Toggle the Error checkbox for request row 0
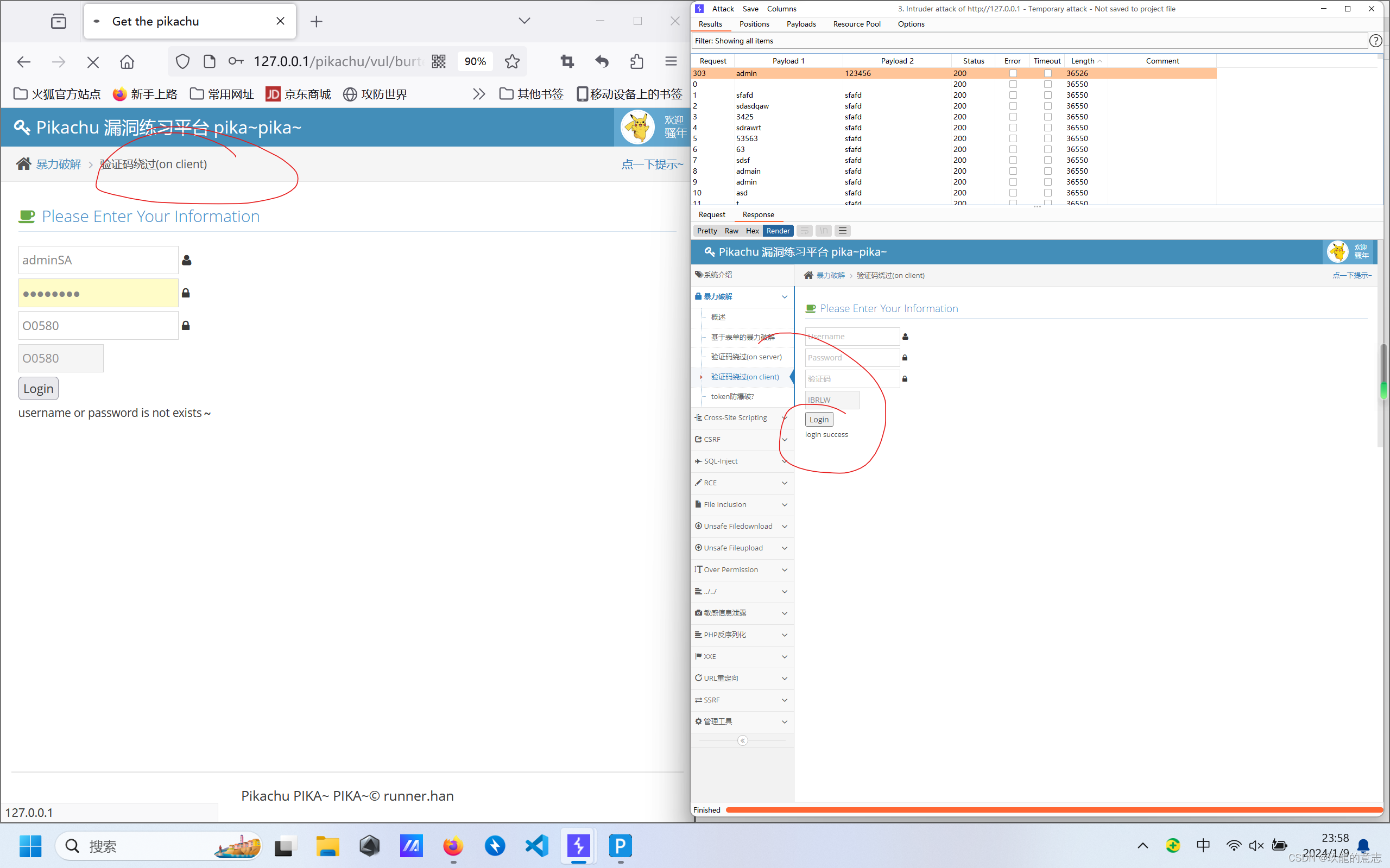 (1013, 84)
